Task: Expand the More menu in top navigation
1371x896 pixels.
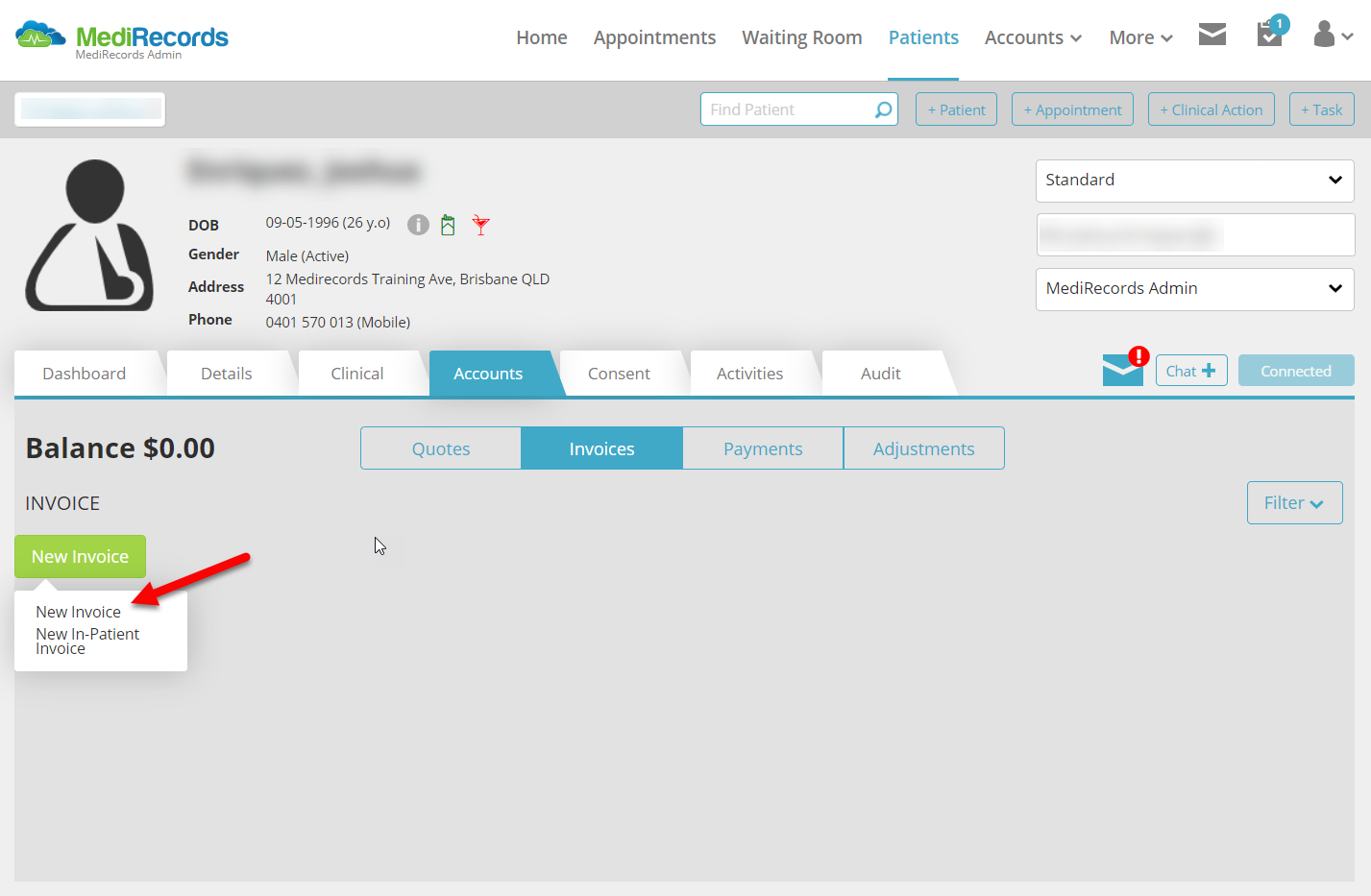Action: click(x=1140, y=37)
